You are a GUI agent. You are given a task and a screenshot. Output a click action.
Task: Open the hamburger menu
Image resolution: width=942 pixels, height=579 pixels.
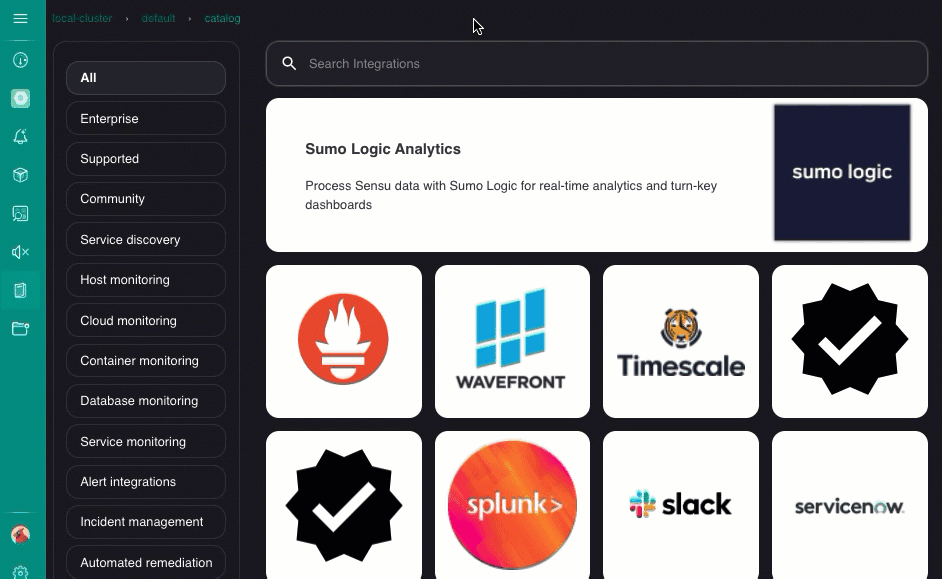tap(20, 19)
